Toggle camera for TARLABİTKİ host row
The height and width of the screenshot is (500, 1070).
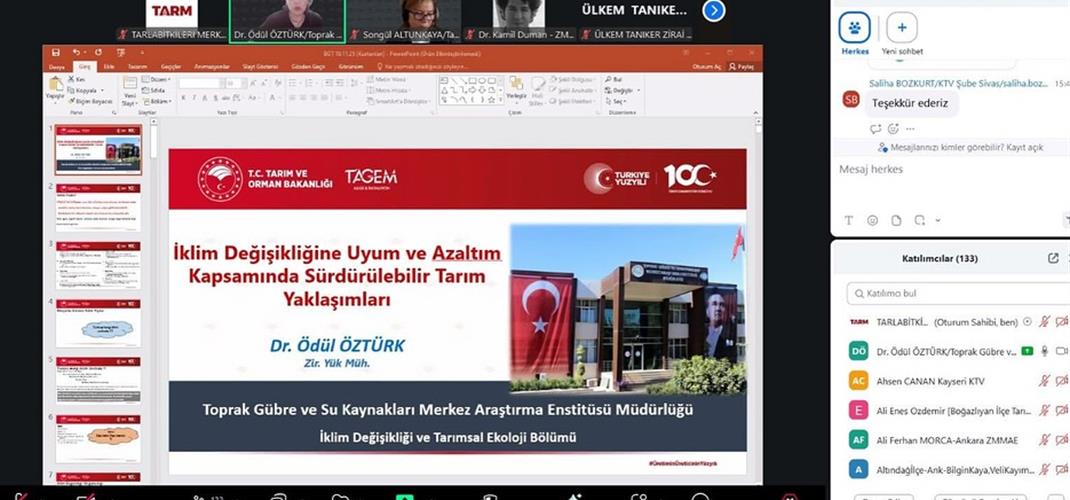click(1061, 321)
